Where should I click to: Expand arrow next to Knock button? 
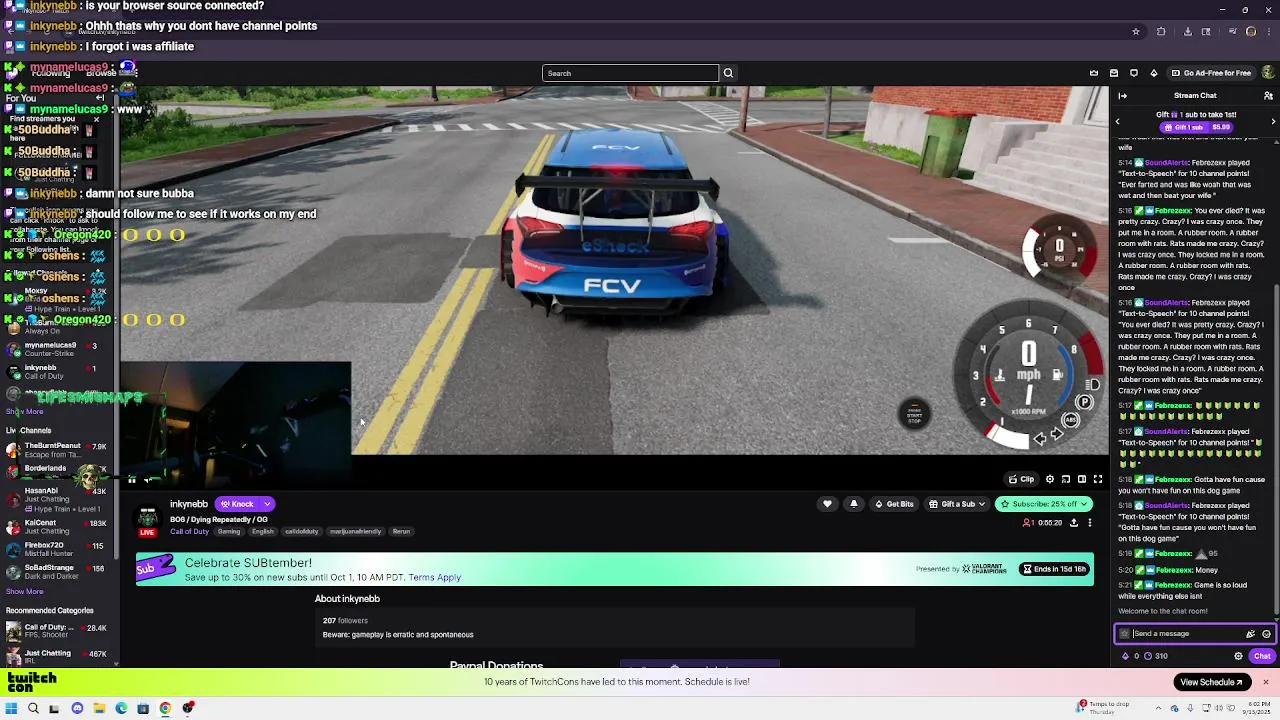pyautogui.click(x=267, y=504)
